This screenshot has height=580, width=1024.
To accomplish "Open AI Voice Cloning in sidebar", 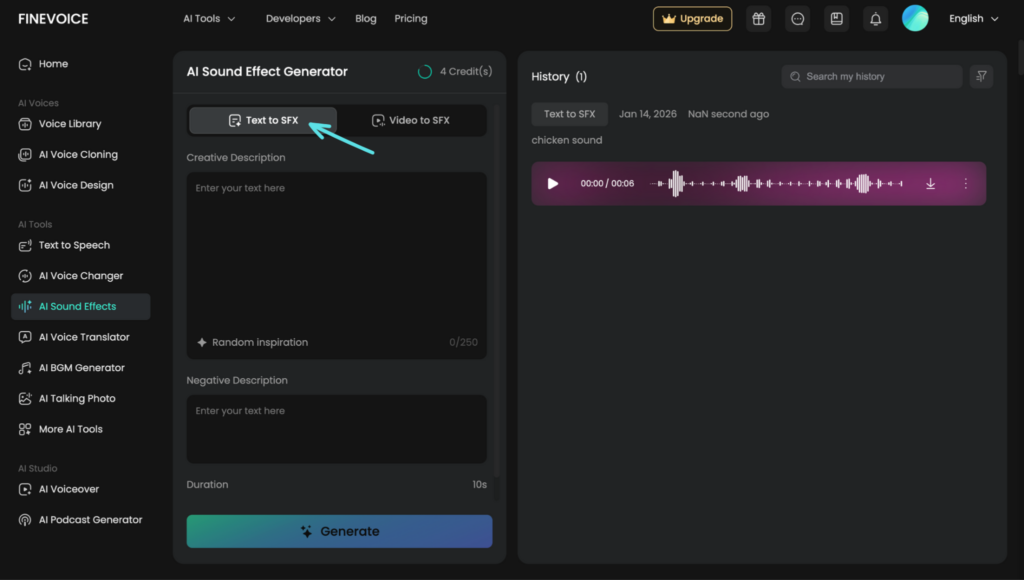I will pyautogui.click(x=78, y=155).
